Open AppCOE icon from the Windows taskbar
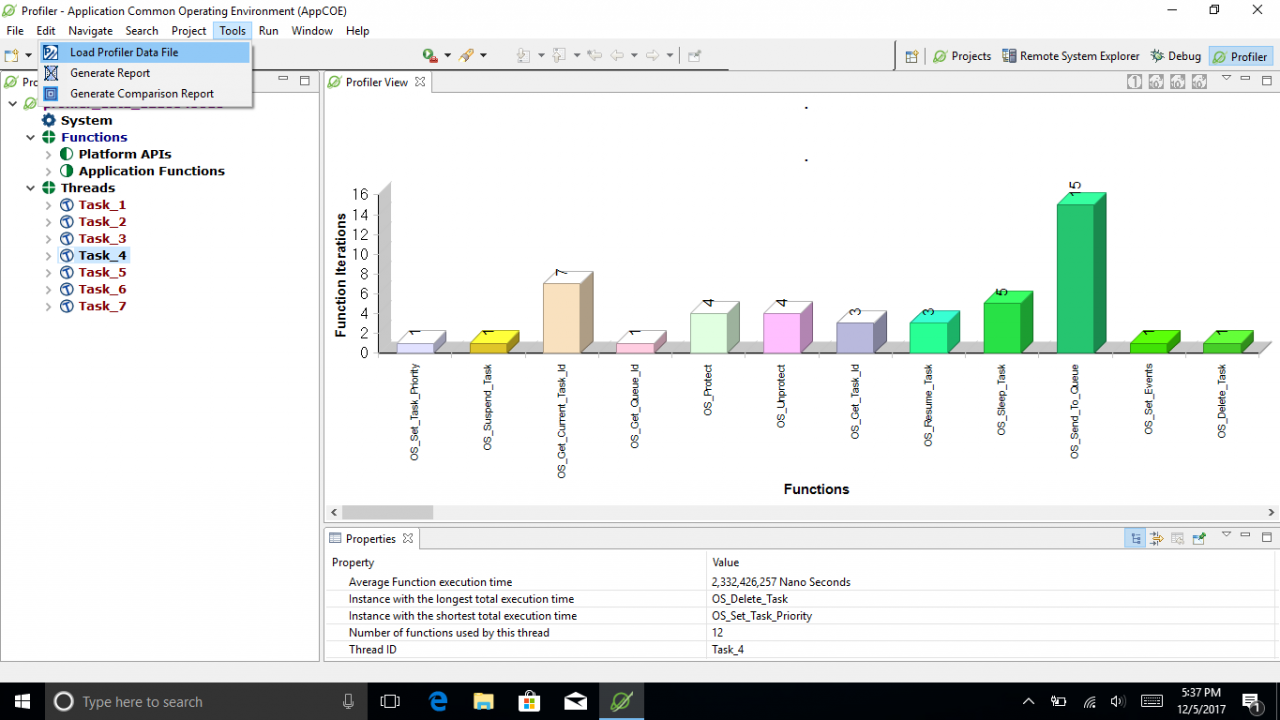Image resolution: width=1280 pixels, height=720 pixels. coord(621,700)
